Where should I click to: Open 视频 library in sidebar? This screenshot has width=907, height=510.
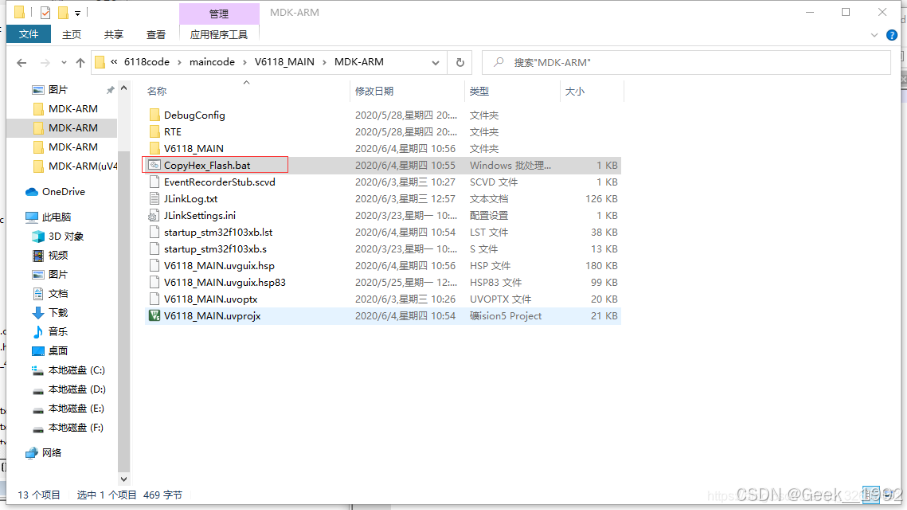pos(58,256)
